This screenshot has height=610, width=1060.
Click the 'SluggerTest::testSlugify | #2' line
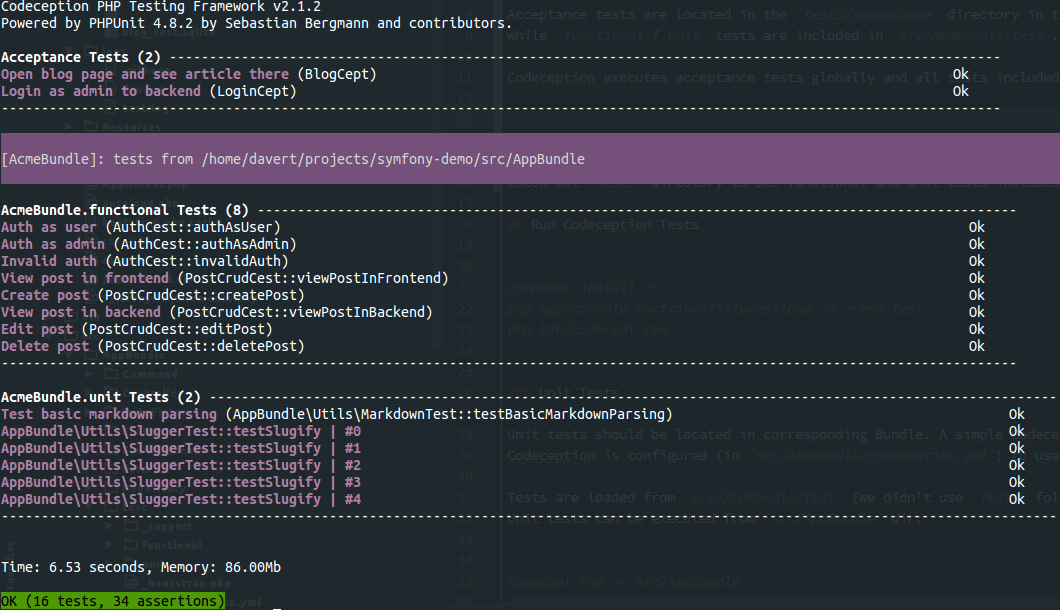click(181, 465)
